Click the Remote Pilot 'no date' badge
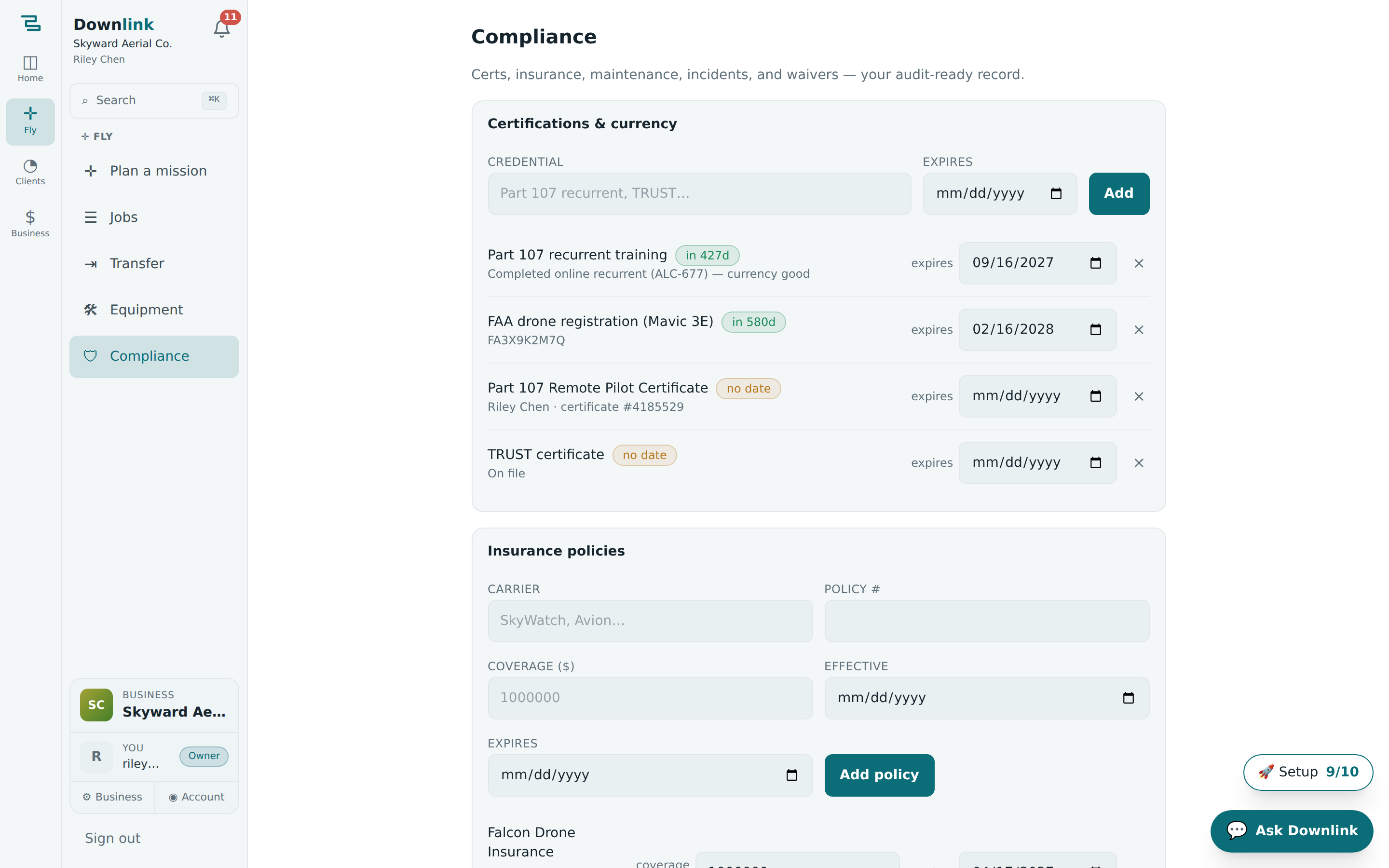The height and width of the screenshot is (868, 1389). pyautogui.click(x=748, y=389)
